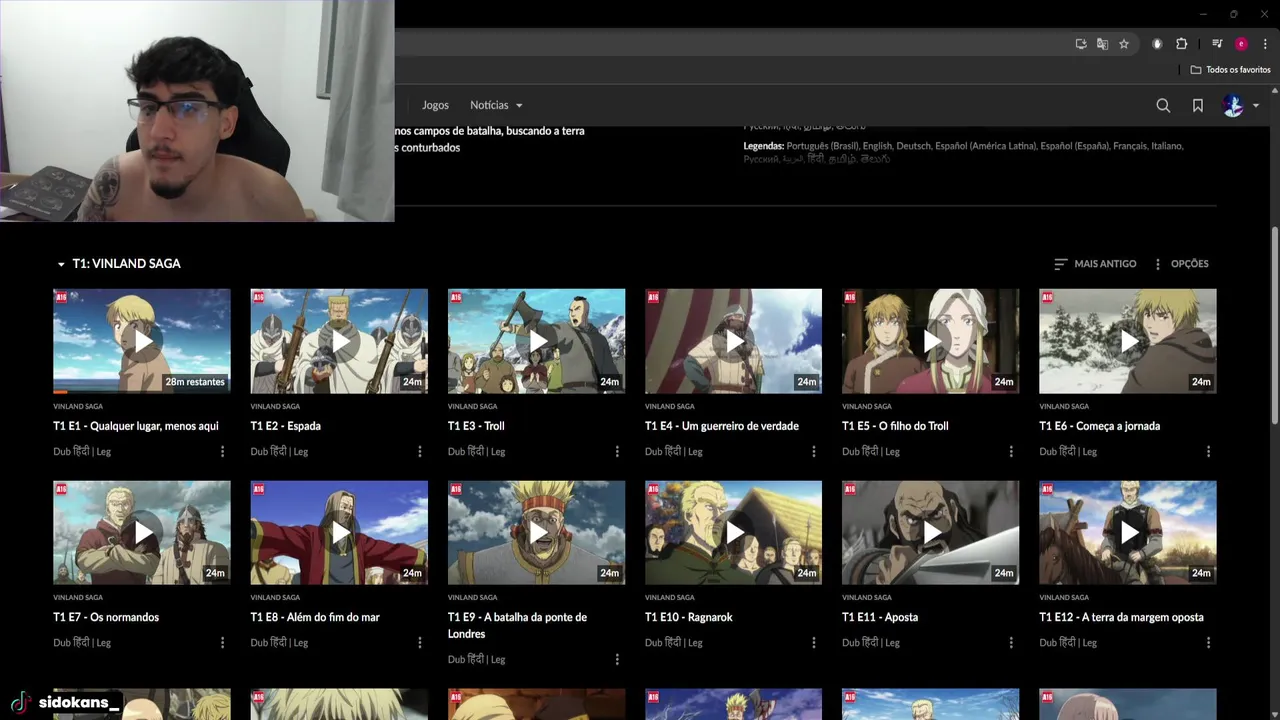Play T1 E2 Espada thumbnail
The image size is (1280, 720).
[339, 341]
